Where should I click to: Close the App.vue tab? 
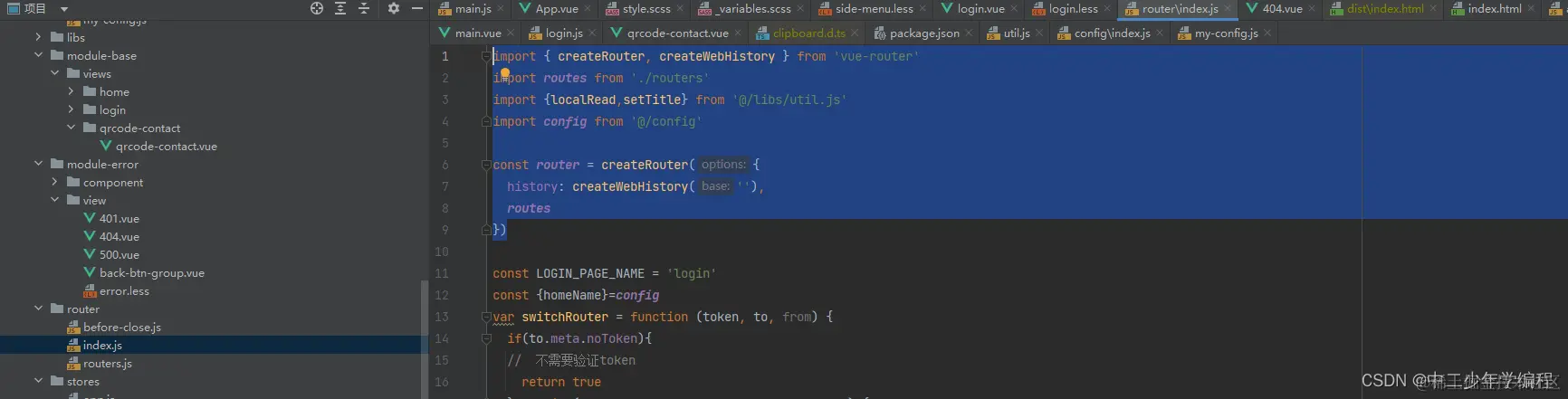tap(588, 9)
